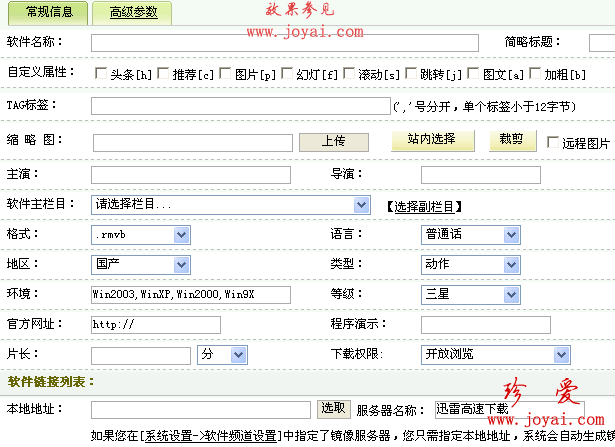Screen dimensions: 615x447
Task: Click the 服务器名称 迅雷高速下载 field
Action: pos(509,410)
